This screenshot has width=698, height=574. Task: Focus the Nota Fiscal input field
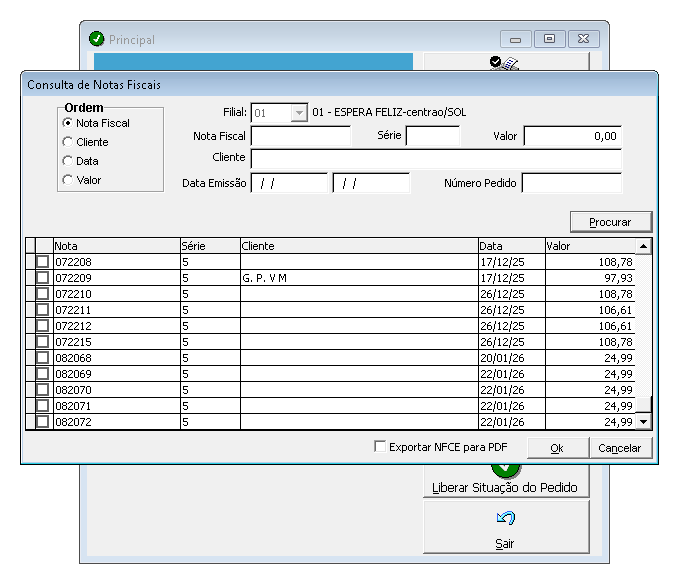click(300, 136)
